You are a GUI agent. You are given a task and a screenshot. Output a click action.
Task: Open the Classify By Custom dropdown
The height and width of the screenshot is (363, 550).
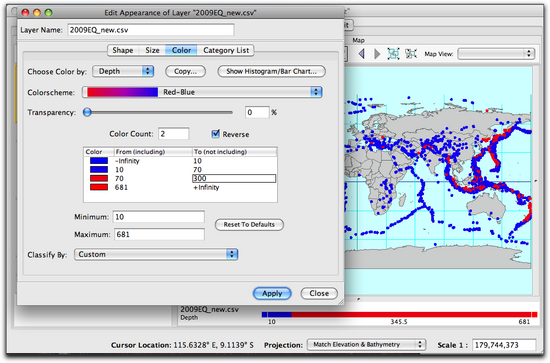tap(156, 254)
